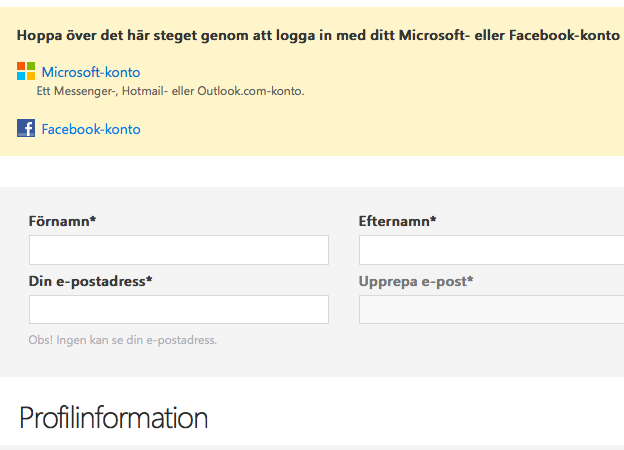Click the "Hoppa över det här steget" heading
Viewport: 624px width, 450px height.
point(318,35)
